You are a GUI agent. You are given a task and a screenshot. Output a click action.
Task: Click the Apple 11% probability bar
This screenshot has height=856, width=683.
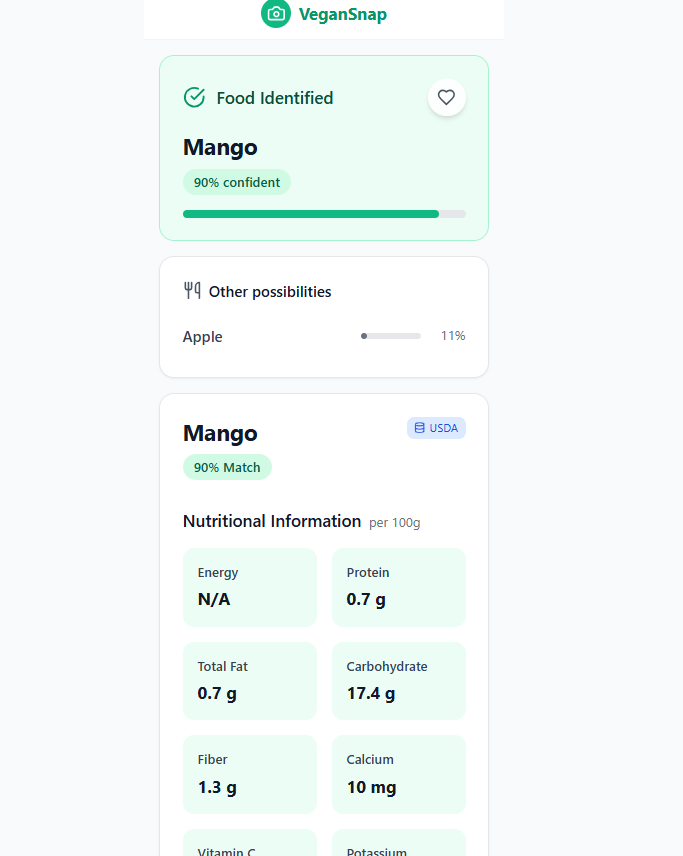(390, 336)
